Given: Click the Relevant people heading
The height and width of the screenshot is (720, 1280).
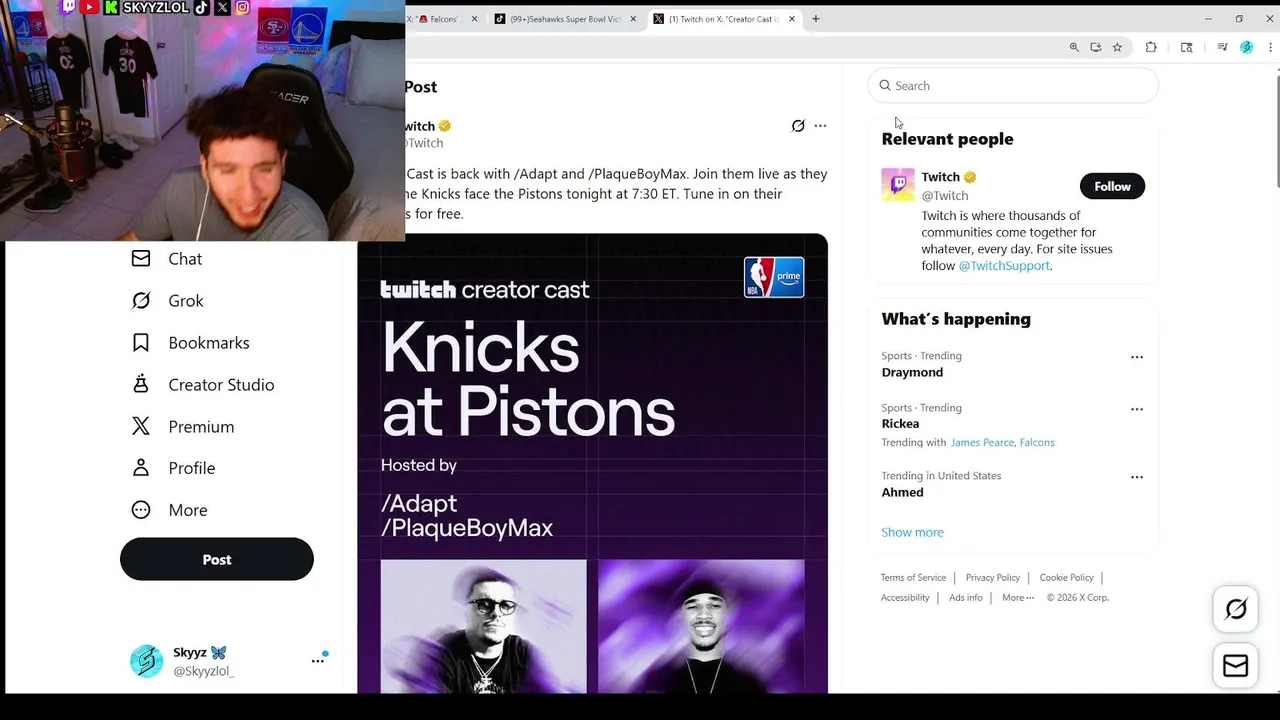Looking at the screenshot, I should pyautogui.click(x=947, y=139).
